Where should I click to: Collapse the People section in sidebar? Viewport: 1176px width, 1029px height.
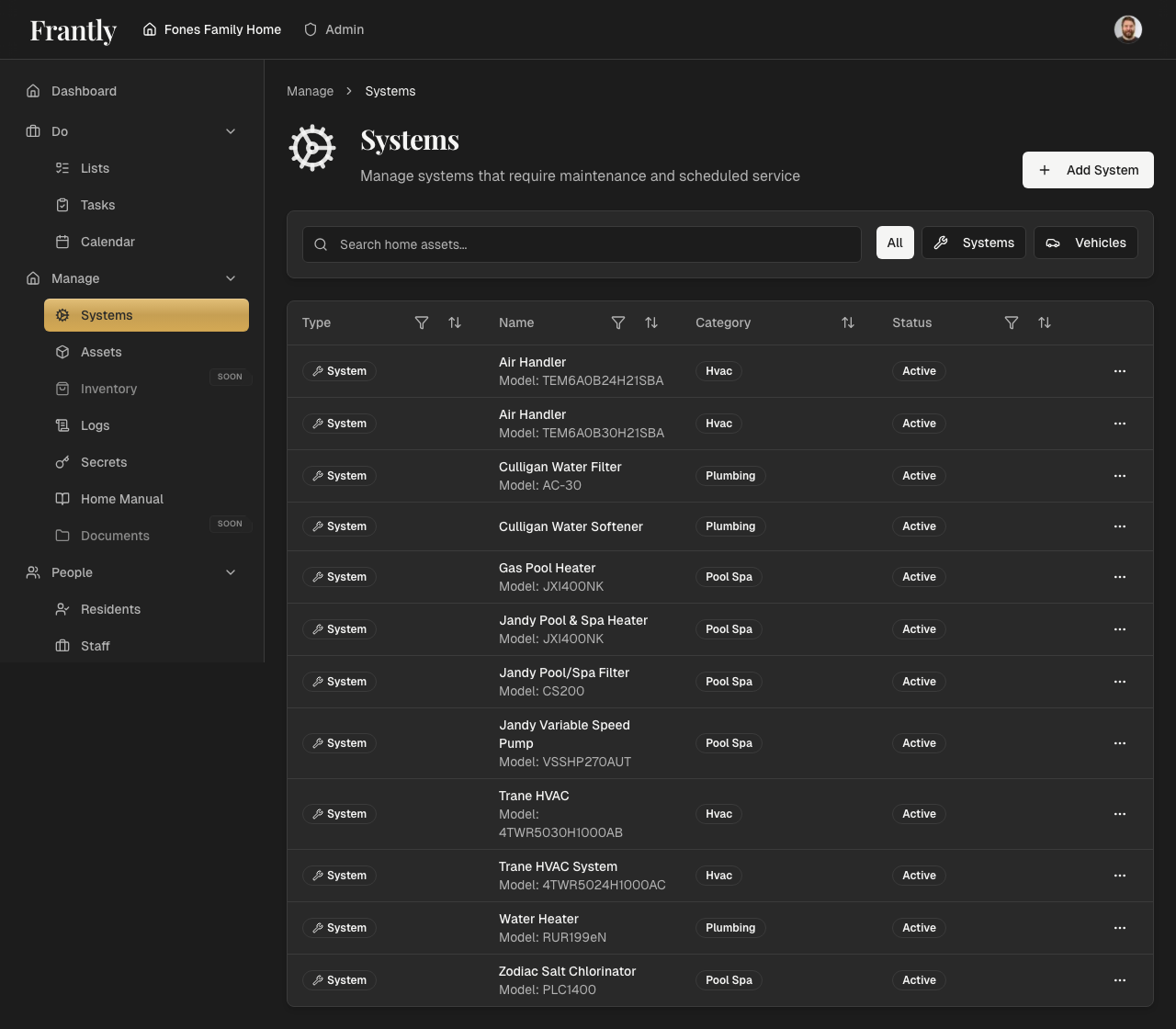(x=230, y=572)
